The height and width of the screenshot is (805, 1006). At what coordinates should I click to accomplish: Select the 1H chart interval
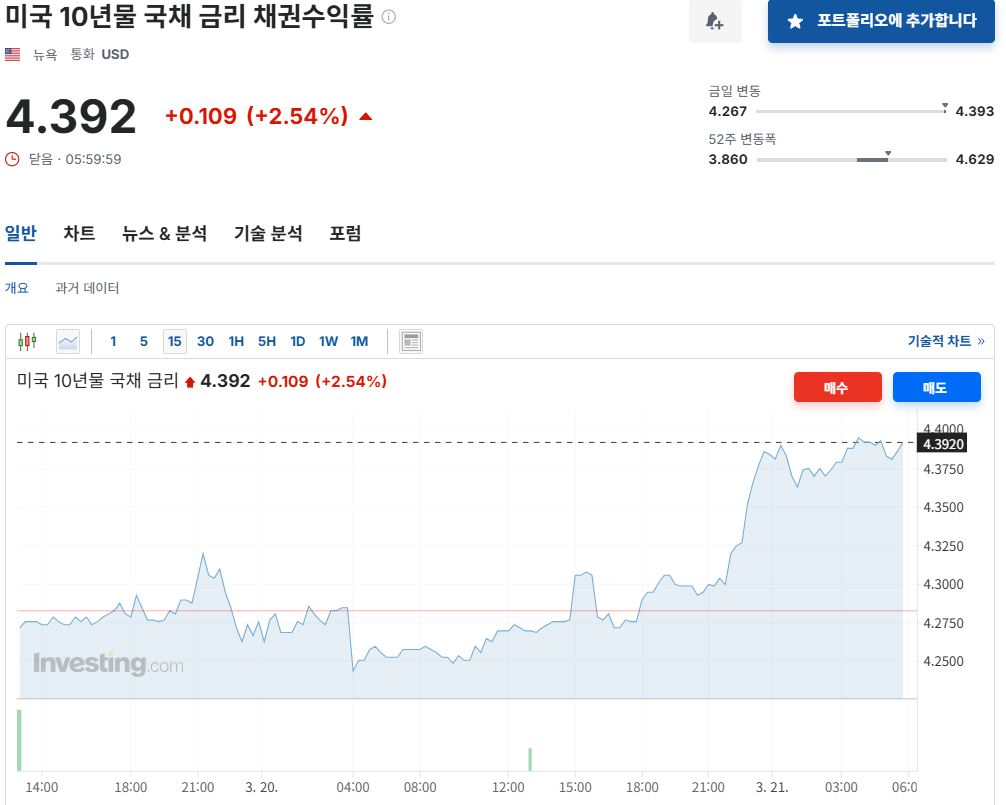(236, 341)
